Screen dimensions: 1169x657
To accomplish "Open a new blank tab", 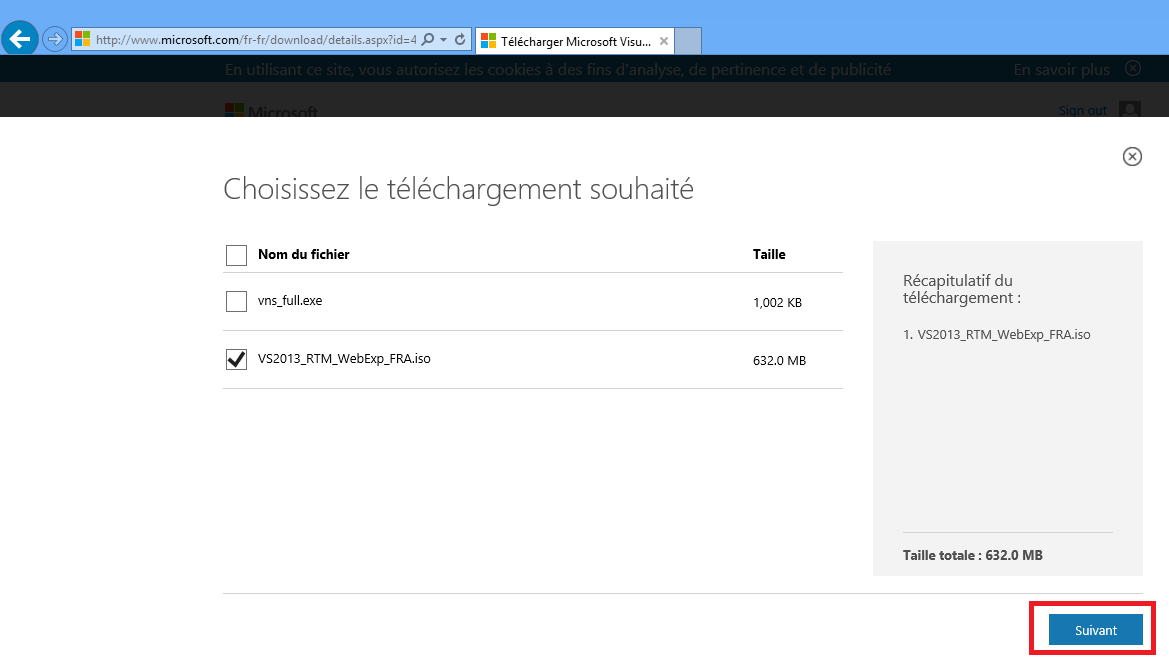I will pos(688,41).
